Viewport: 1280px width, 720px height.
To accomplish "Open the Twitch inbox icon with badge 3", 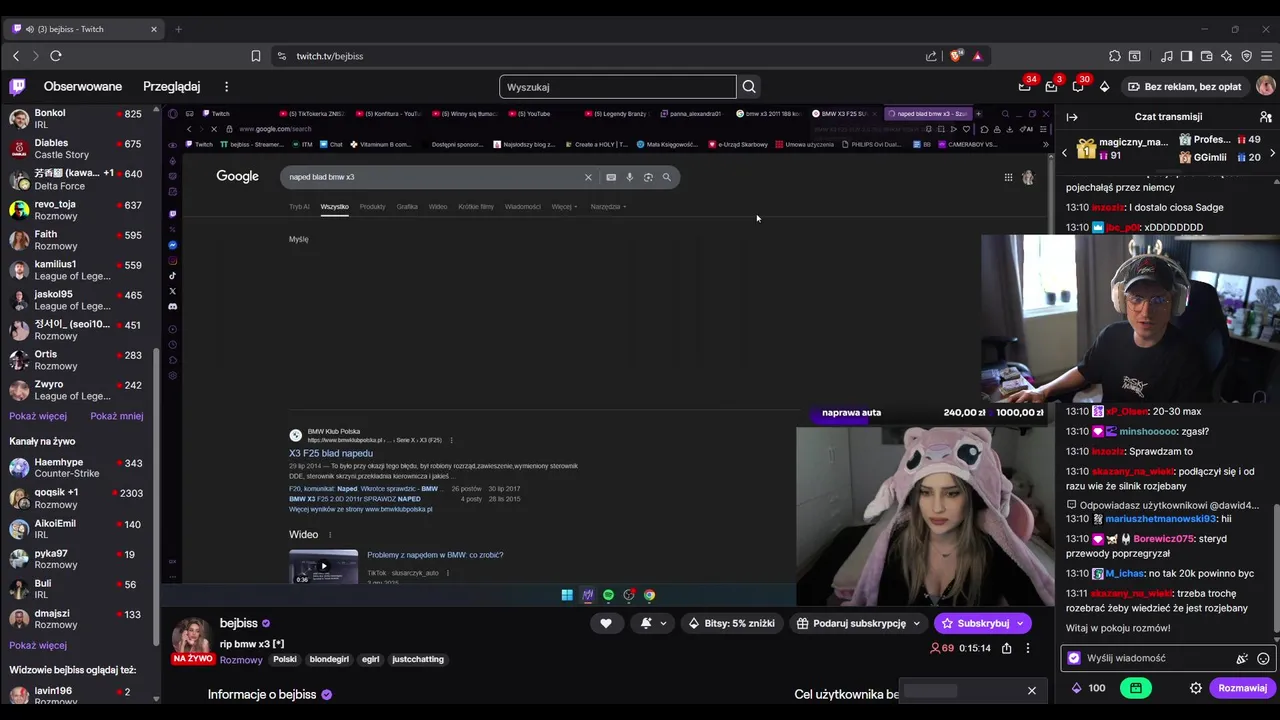I will click(1051, 87).
